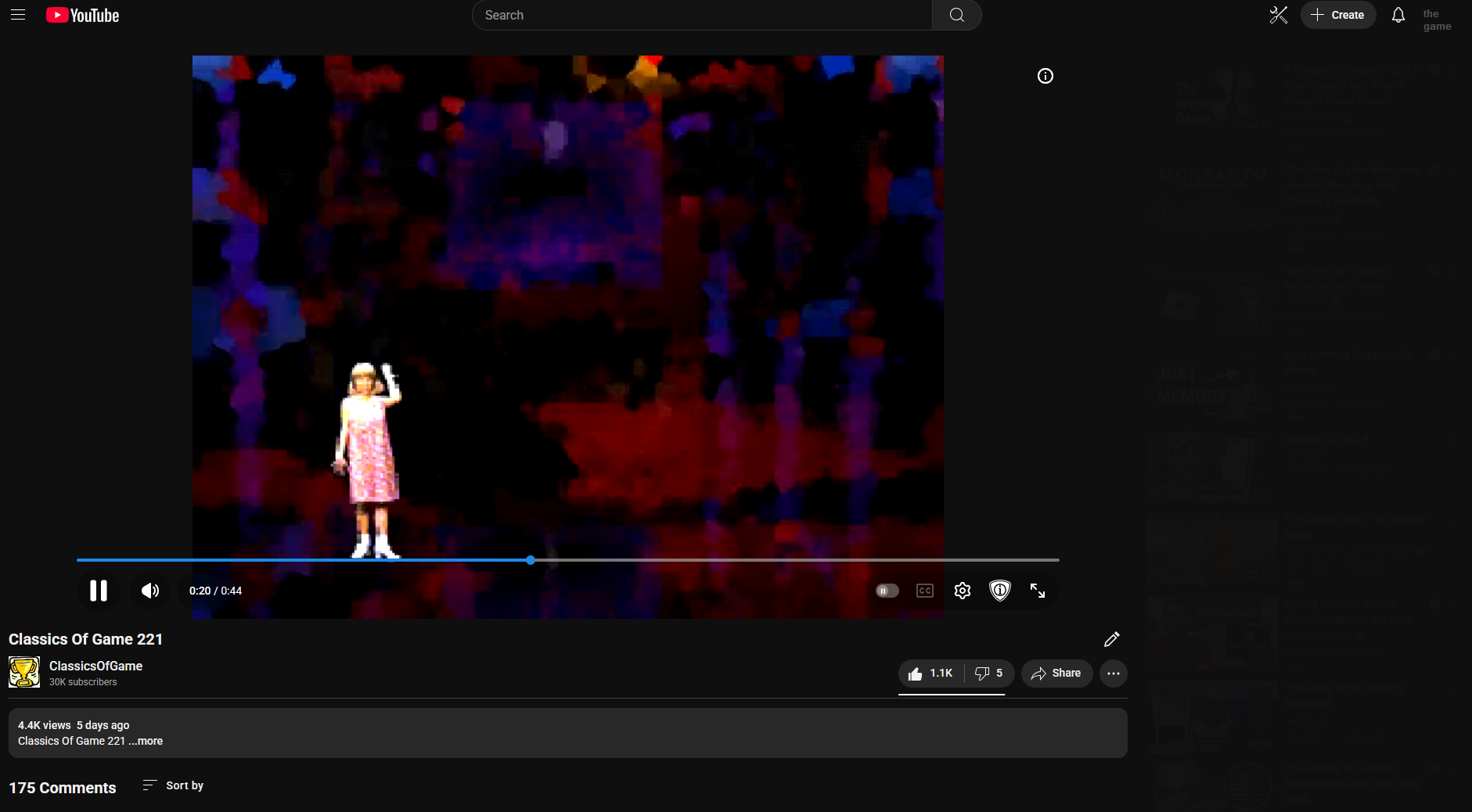Screen dimensions: 1472x812
Task: Open the more actions ellipsis menu
Action: (x=1113, y=674)
